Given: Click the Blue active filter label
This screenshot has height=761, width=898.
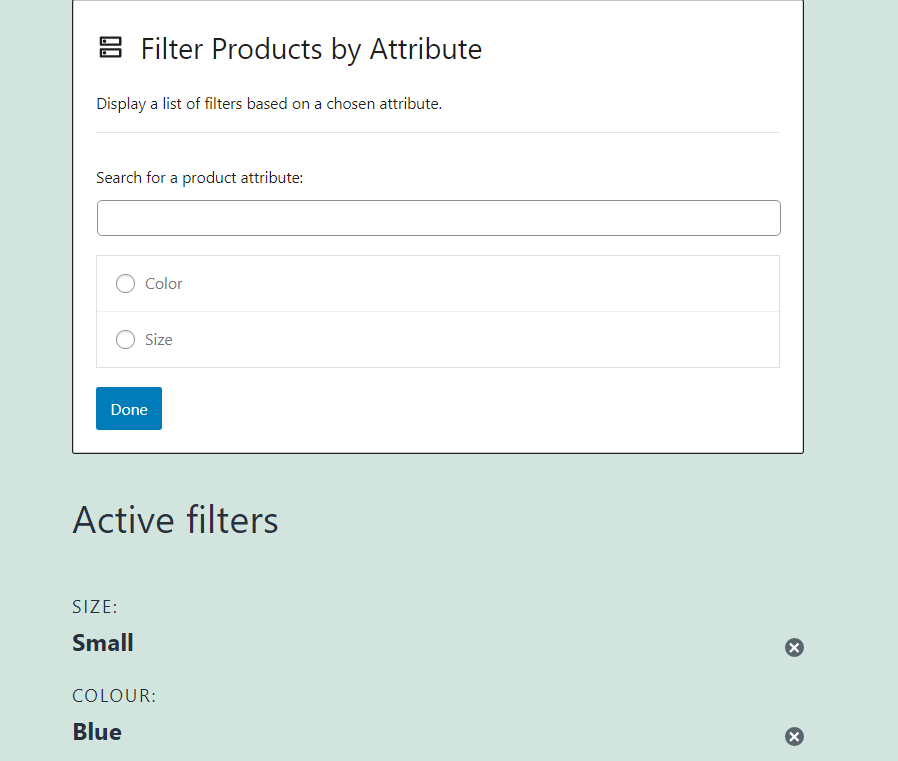Looking at the screenshot, I should tap(96, 732).
